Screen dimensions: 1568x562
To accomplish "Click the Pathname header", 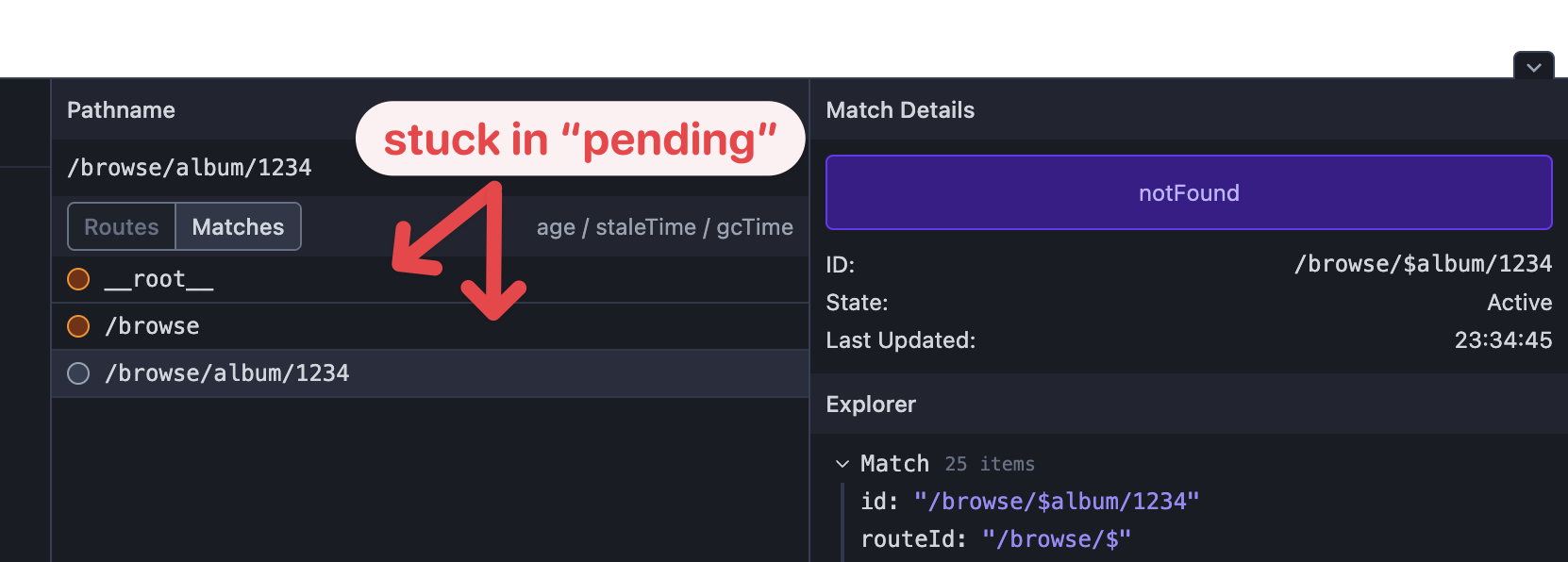I will point(121,110).
